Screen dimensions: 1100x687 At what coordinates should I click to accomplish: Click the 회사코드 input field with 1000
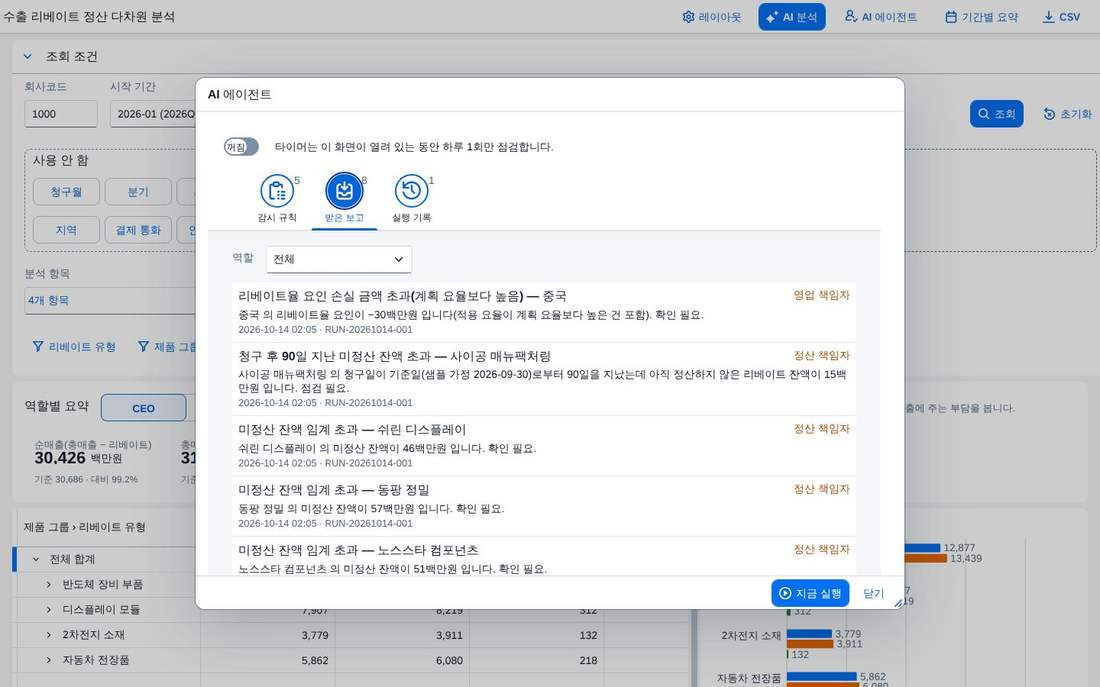(x=61, y=114)
